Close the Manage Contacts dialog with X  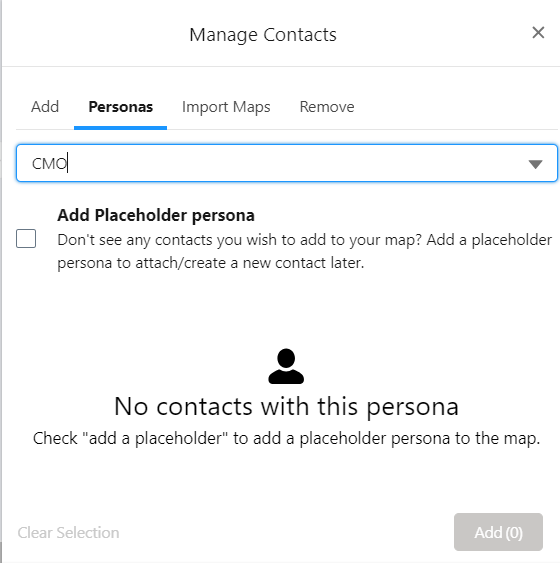(x=538, y=33)
